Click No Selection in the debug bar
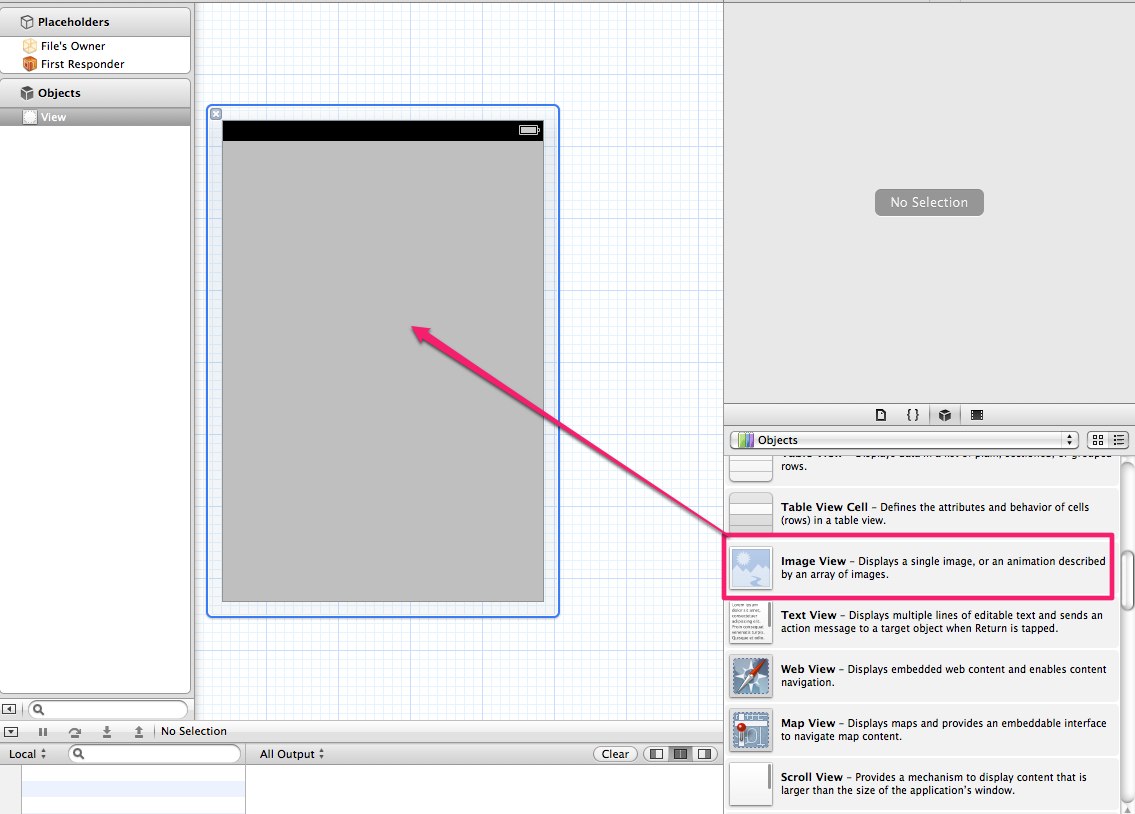Image resolution: width=1135 pixels, height=814 pixels. coord(194,732)
